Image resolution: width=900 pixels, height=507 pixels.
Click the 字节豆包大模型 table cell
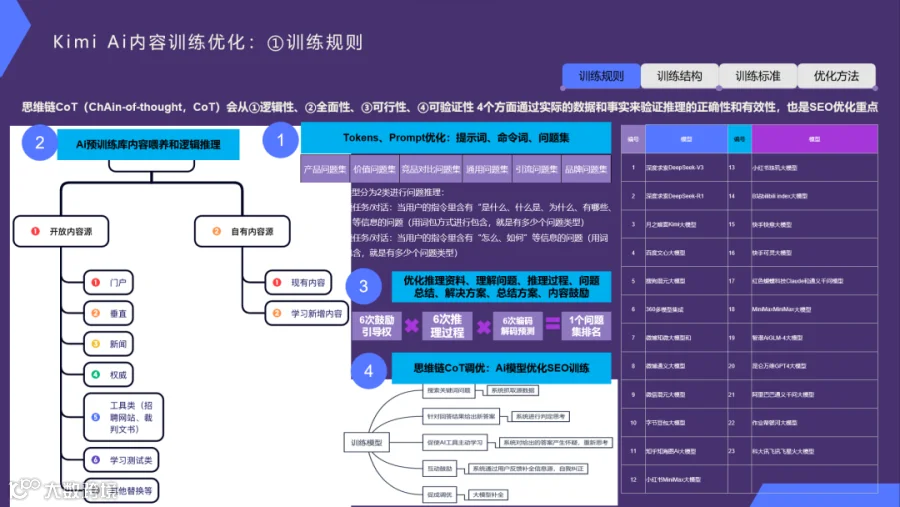[686, 423]
